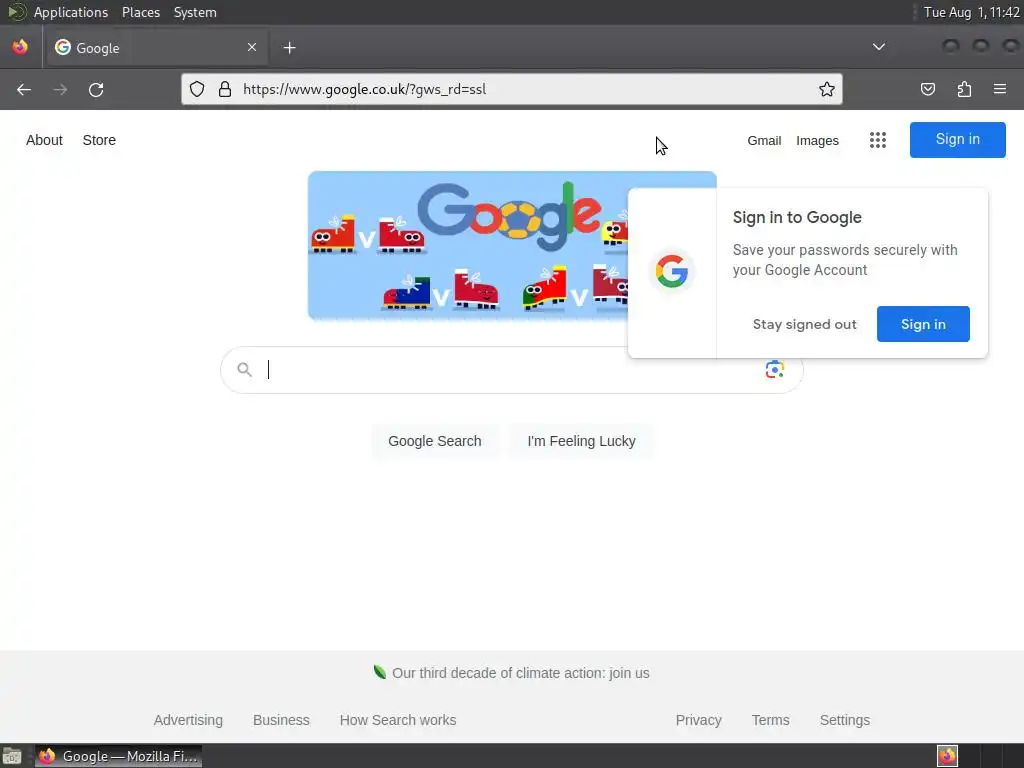
Task: Open the Terms footer link
Action: (x=770, y=720)
